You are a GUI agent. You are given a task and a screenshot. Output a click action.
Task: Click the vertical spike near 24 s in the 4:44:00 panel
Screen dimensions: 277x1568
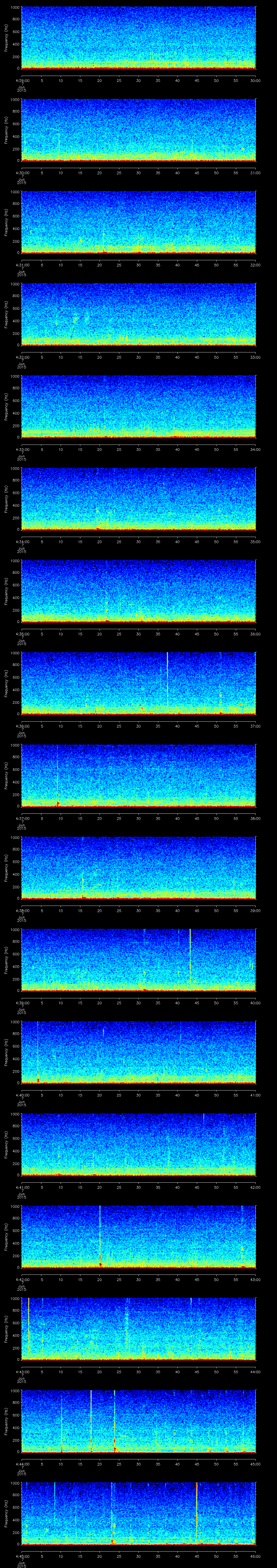pos(114,1421)
